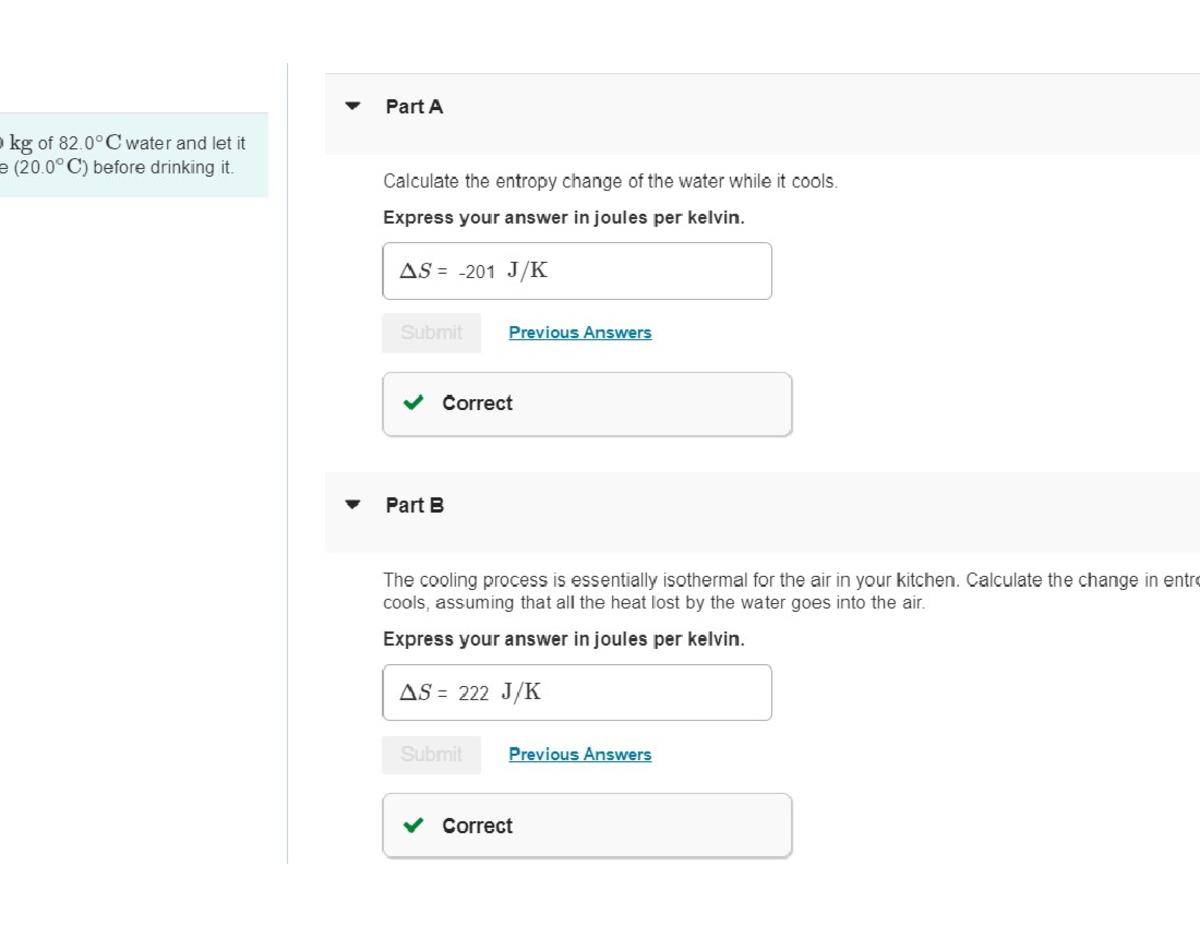Click the 82.0°C water problem text
Screen dimensions: 1200x927
130,144
